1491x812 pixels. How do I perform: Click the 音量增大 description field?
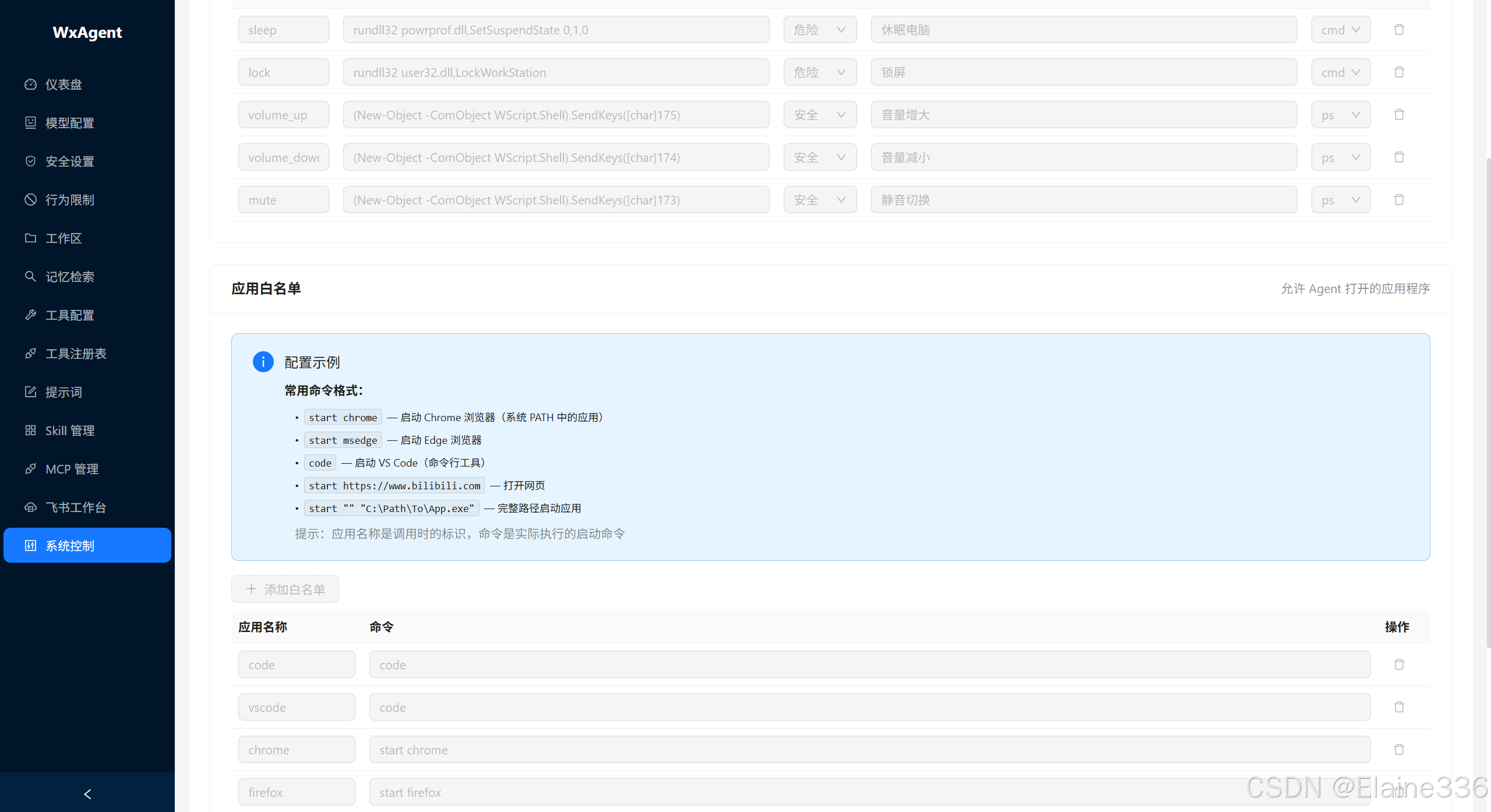coord(1084,115)
